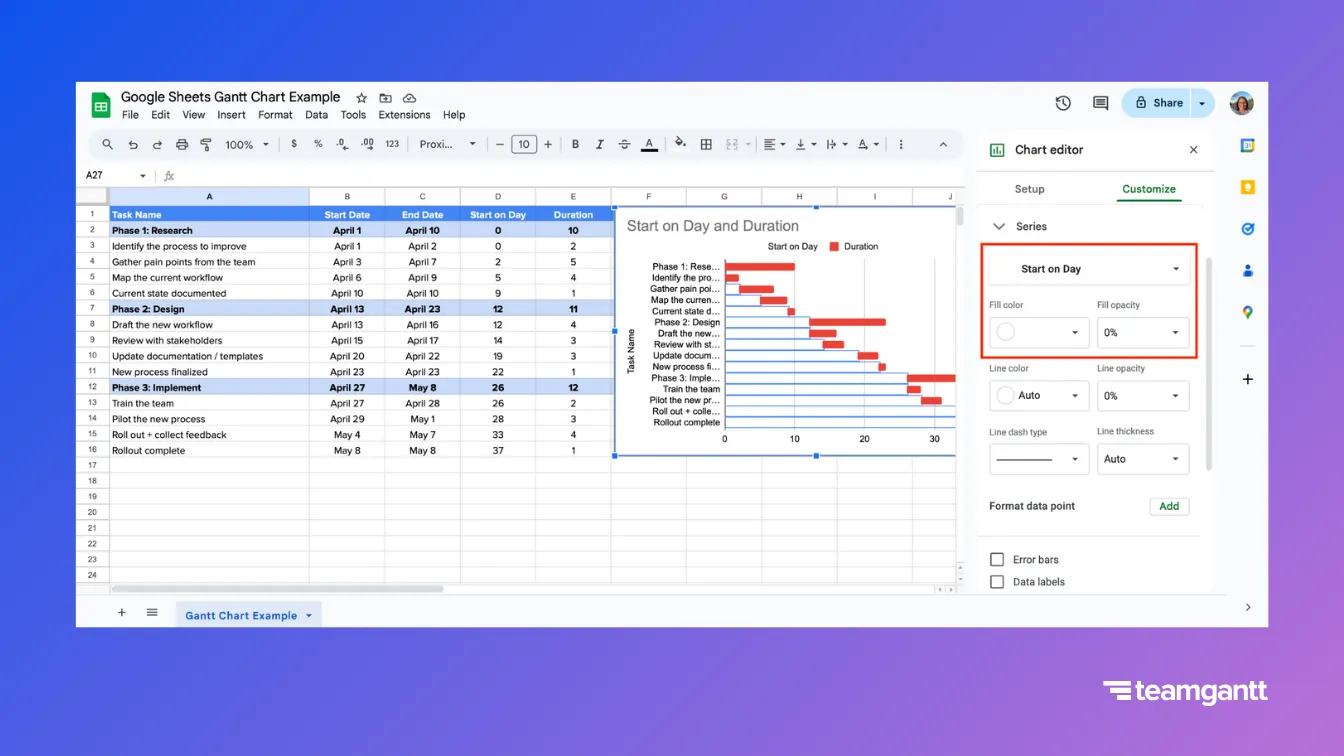Open the Start on Day series dropdown
Screen dimensions: 1344x756
(x=1088, y=268)
